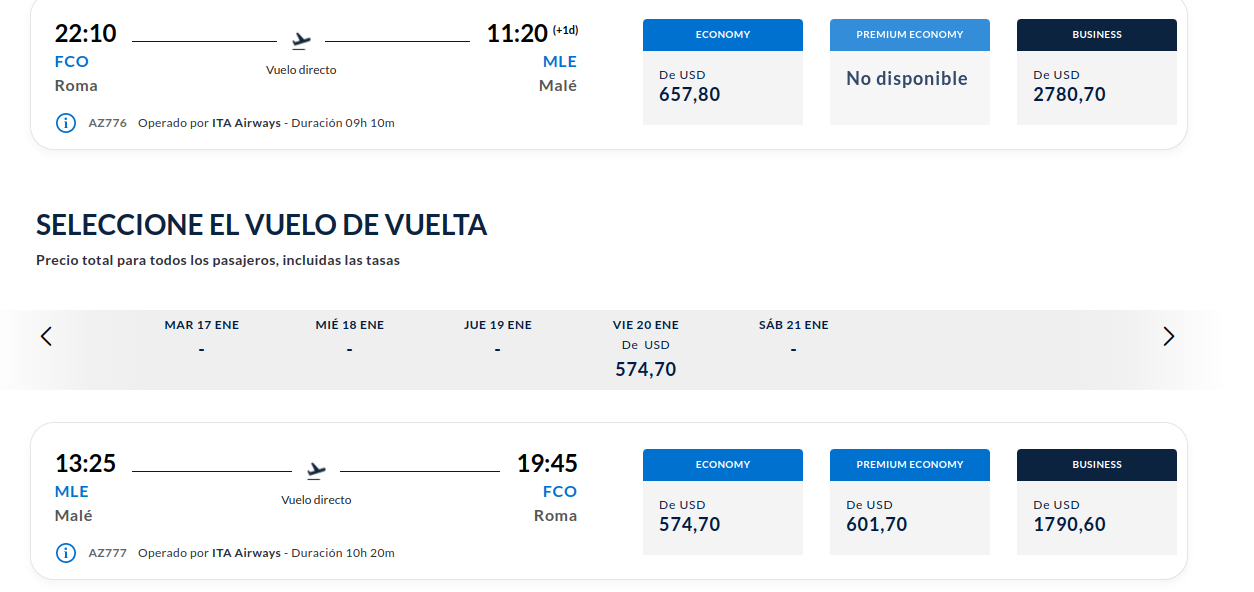
Task: Select JUE 19 ENE return date
Action: 498,338
